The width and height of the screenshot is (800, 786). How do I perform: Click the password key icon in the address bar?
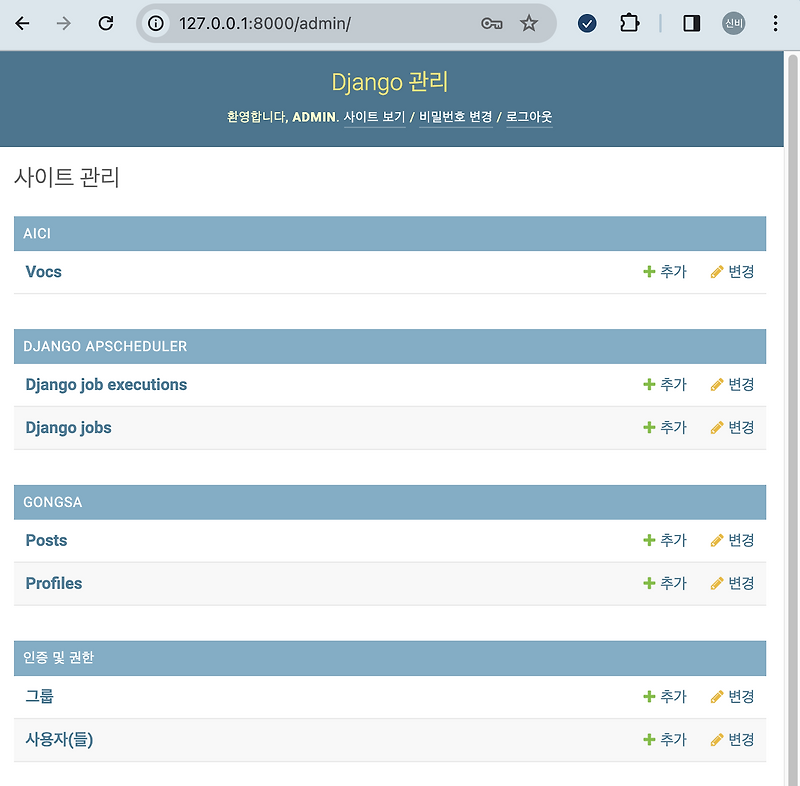491,22
